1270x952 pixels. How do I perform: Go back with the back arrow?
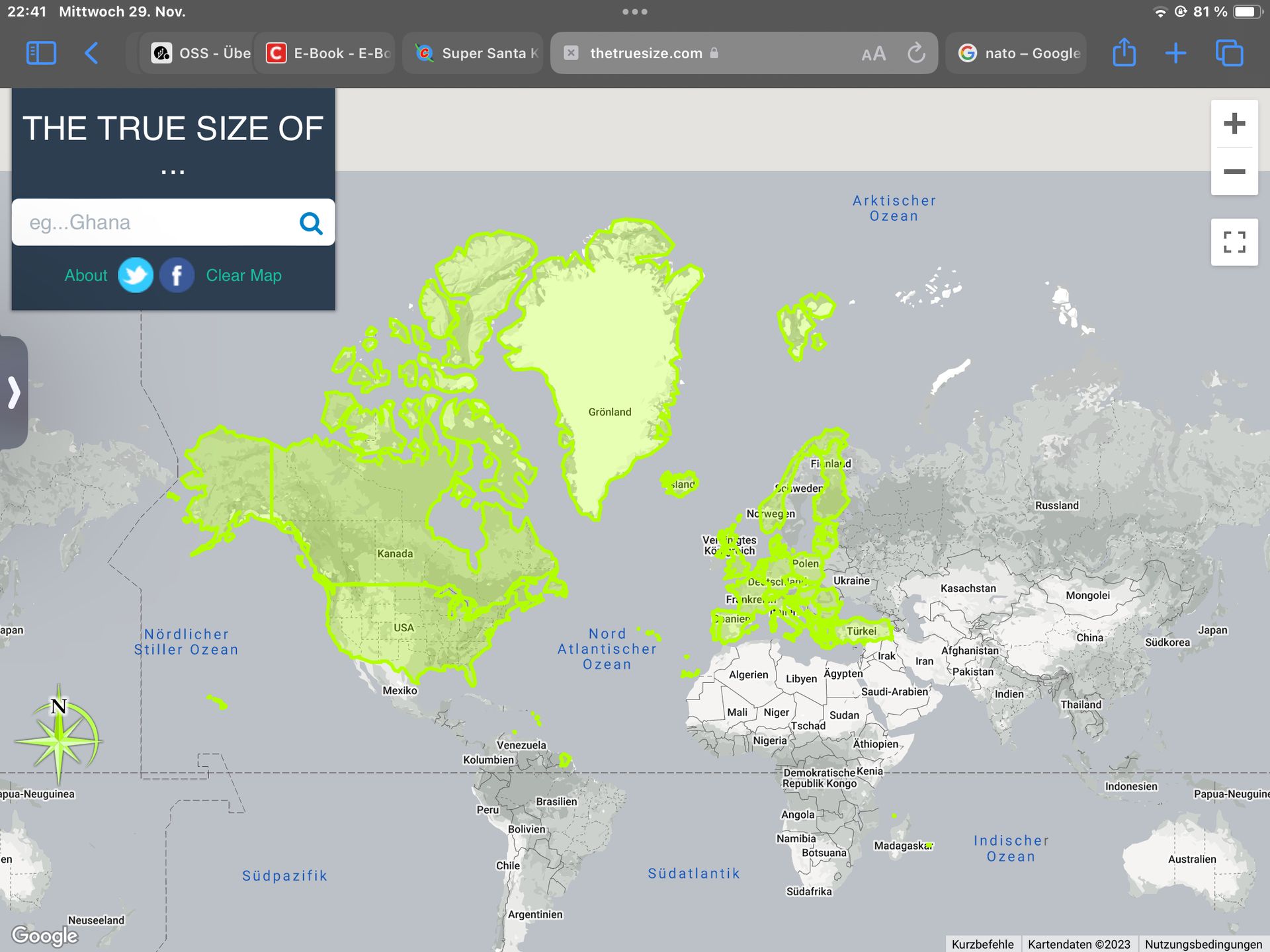(x=92, y=53)
